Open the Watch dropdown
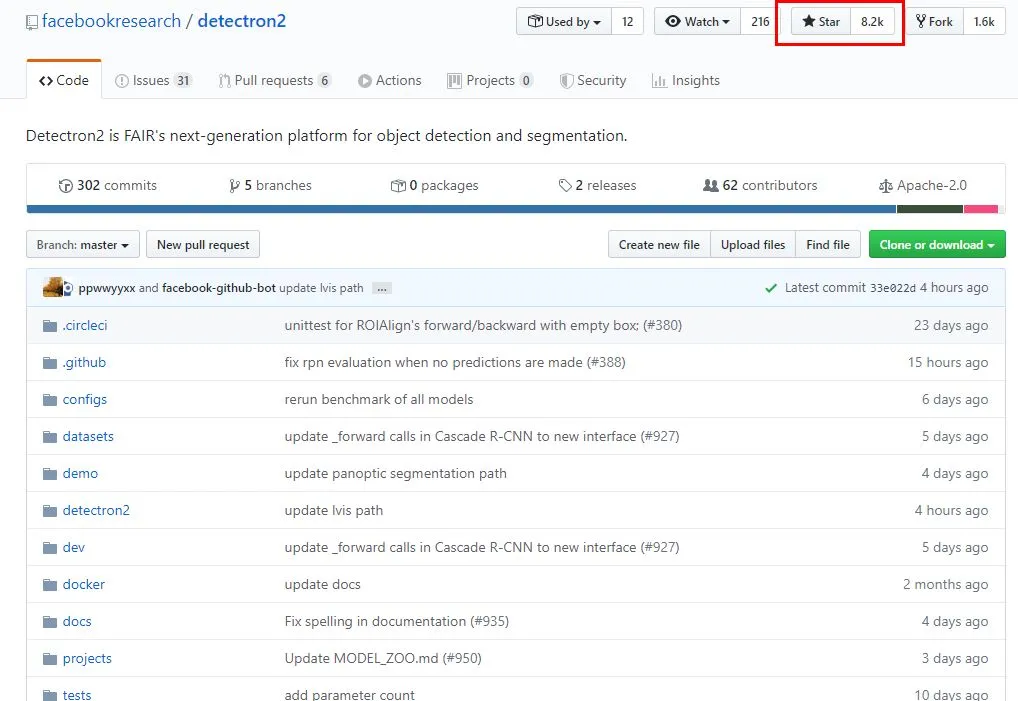The image size is (1018, 701). point(697,22)
